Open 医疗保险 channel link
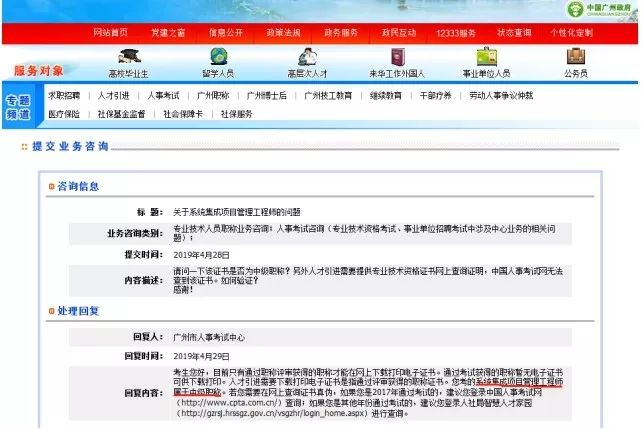The image size is (643, 429). (64, 114)
